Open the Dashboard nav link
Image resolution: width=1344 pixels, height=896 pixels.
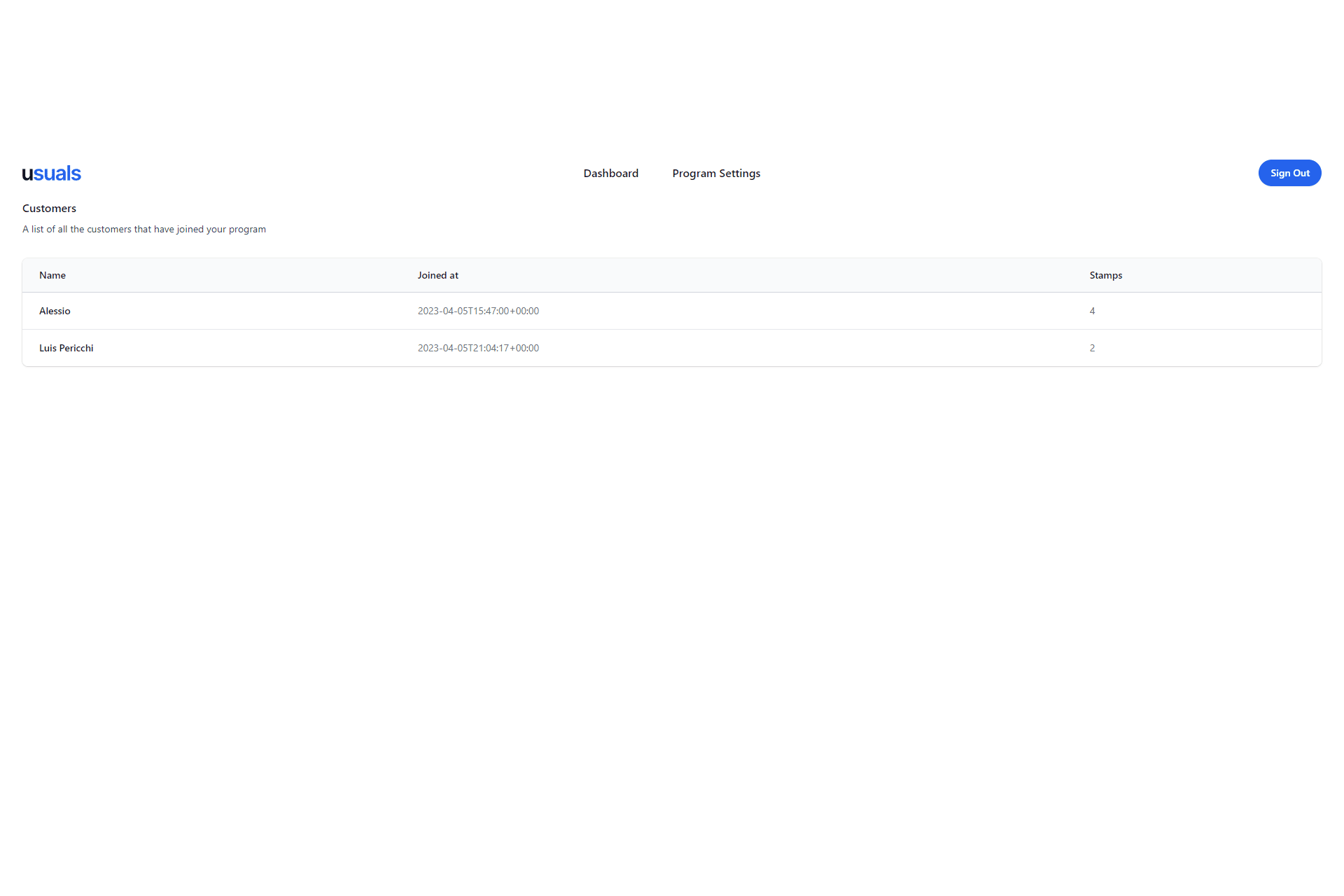click(x=610, y=174)
